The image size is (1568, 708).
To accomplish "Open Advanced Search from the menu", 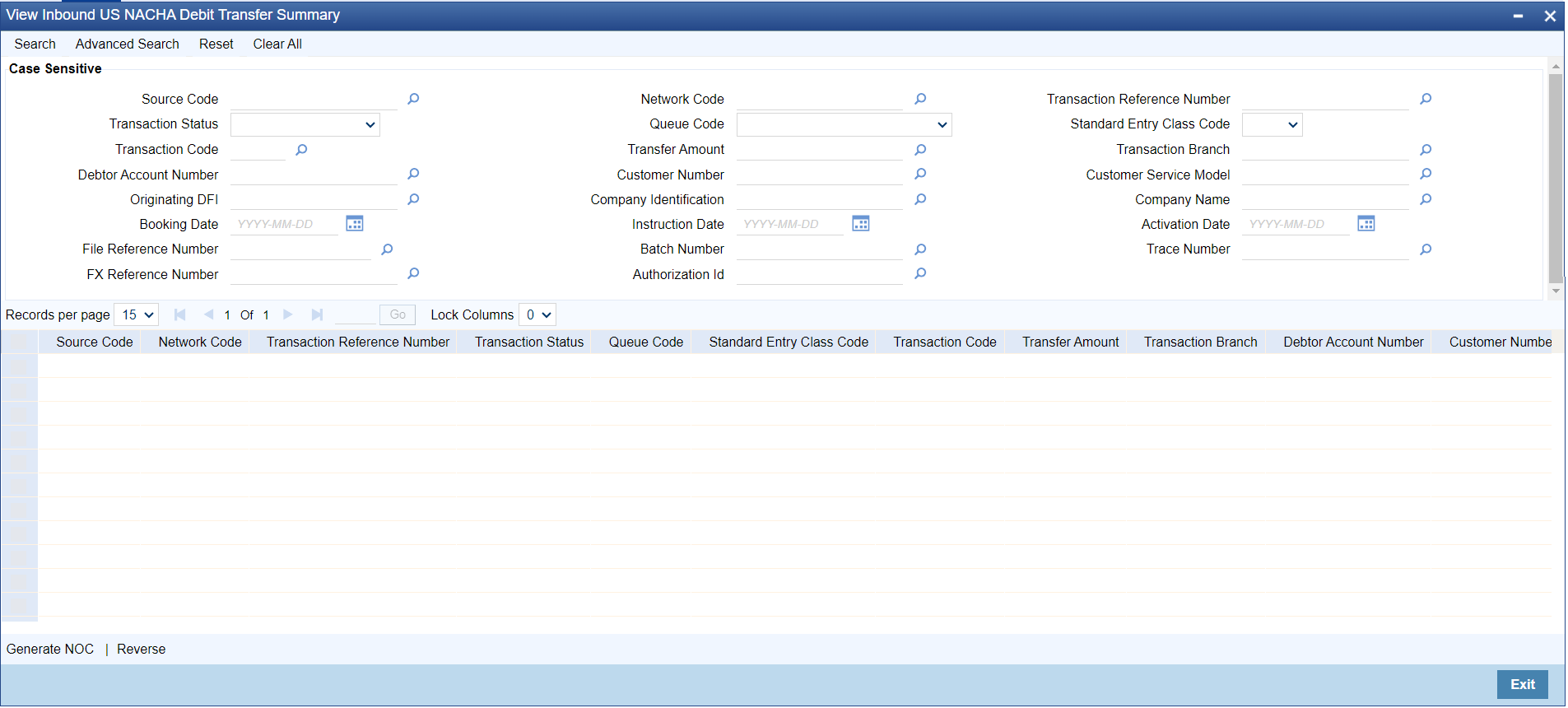I will [128, 44].
